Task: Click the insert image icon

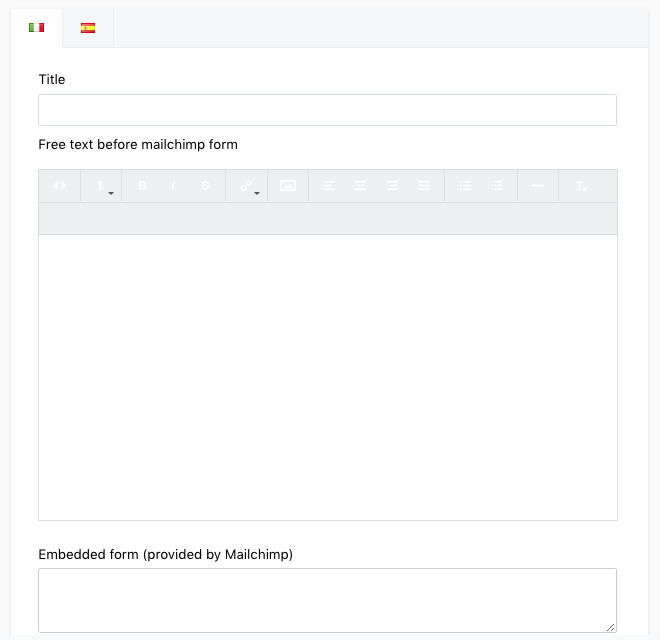Action: point(288,186)
